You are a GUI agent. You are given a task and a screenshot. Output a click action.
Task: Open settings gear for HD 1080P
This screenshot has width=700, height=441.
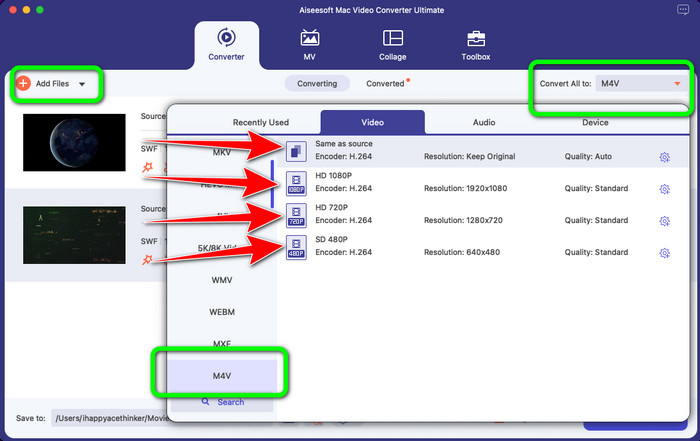coord(664,189)
